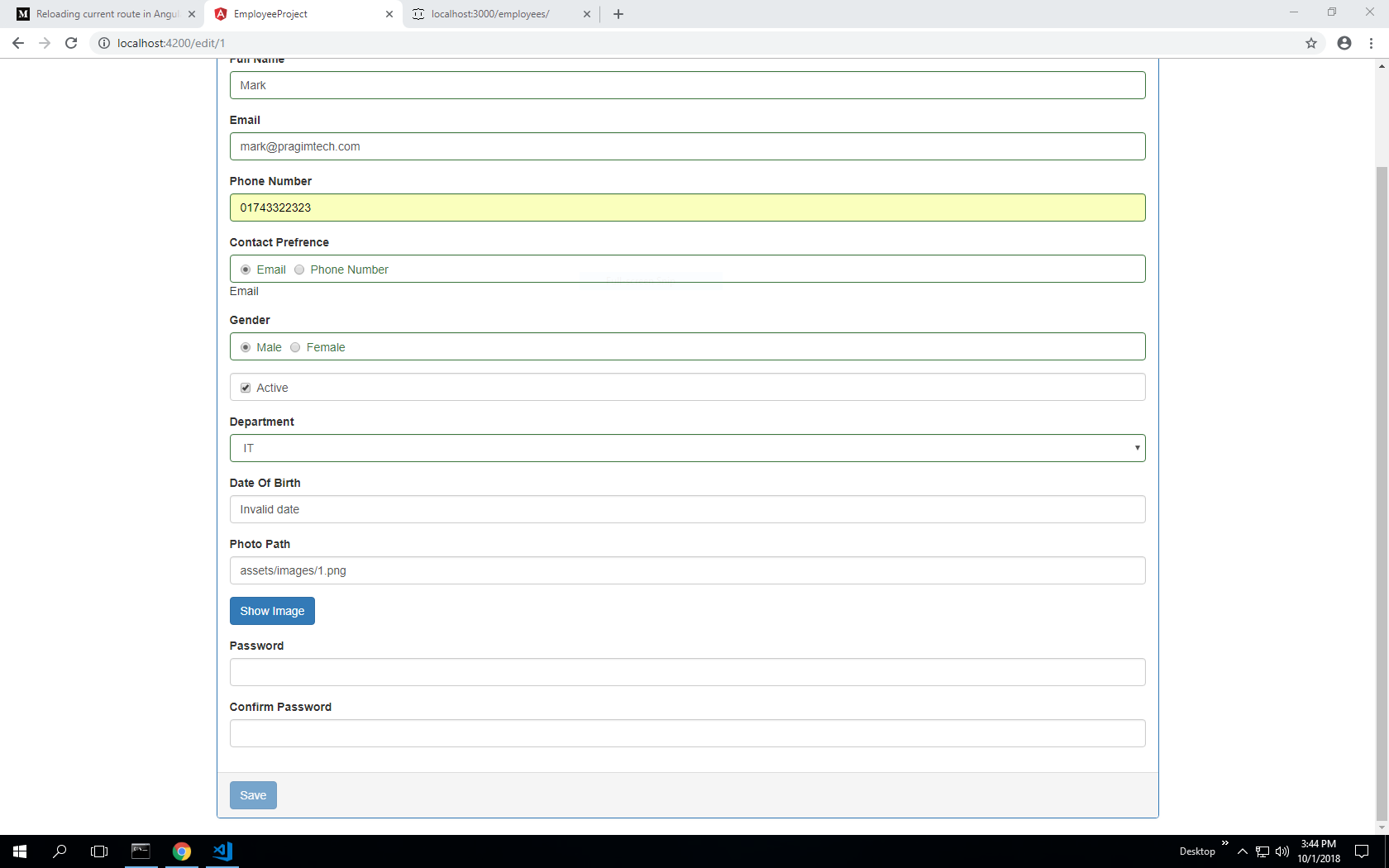Click the Date Of Birth field

click(x=688, y=509)
